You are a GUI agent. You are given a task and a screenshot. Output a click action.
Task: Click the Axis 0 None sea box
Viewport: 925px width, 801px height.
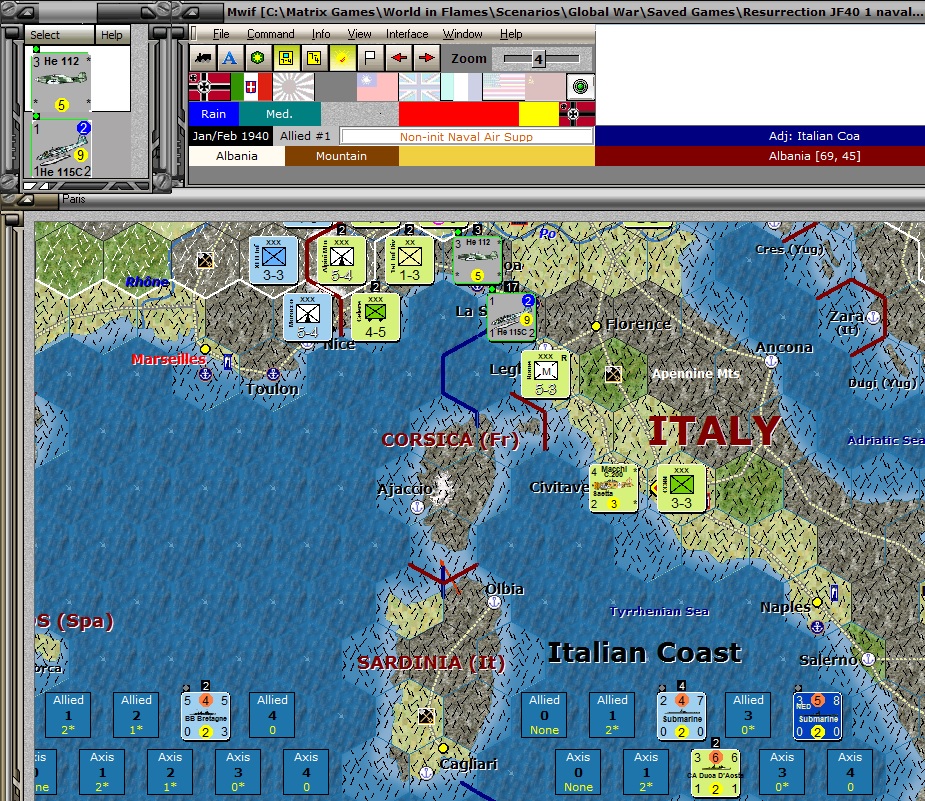[x=578, y=772]
